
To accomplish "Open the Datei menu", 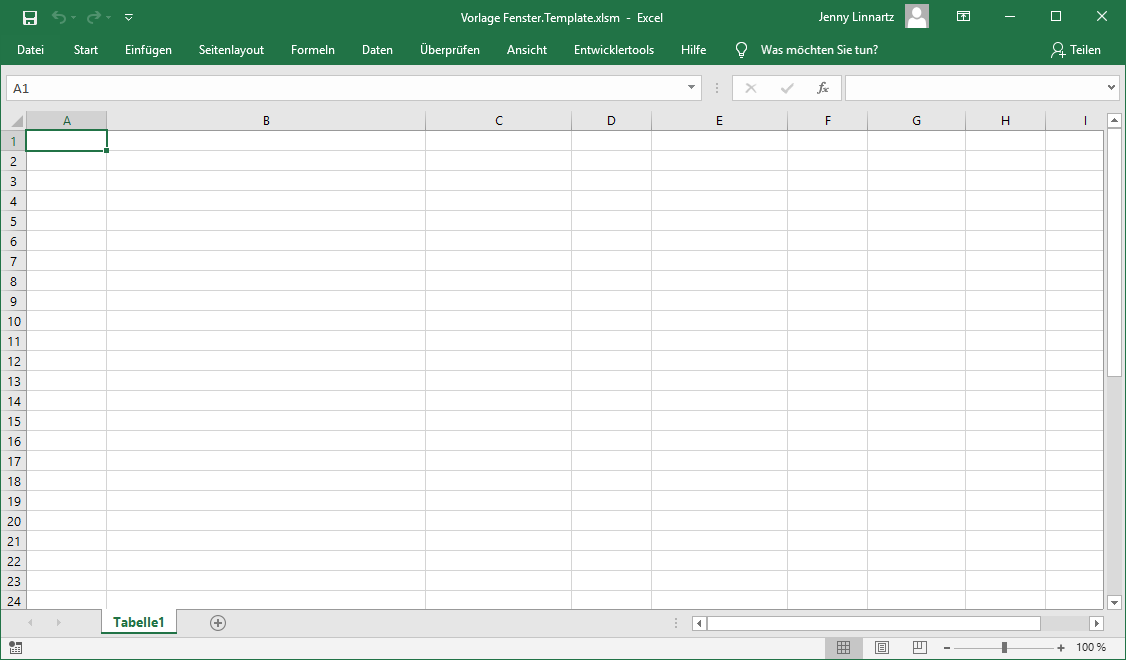I will [30, 50].
